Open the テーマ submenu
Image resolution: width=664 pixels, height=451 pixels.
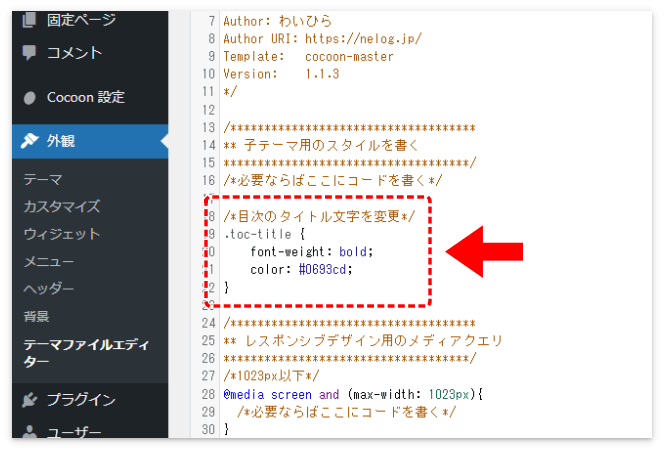pyautogui.click(x=43, y=180)
